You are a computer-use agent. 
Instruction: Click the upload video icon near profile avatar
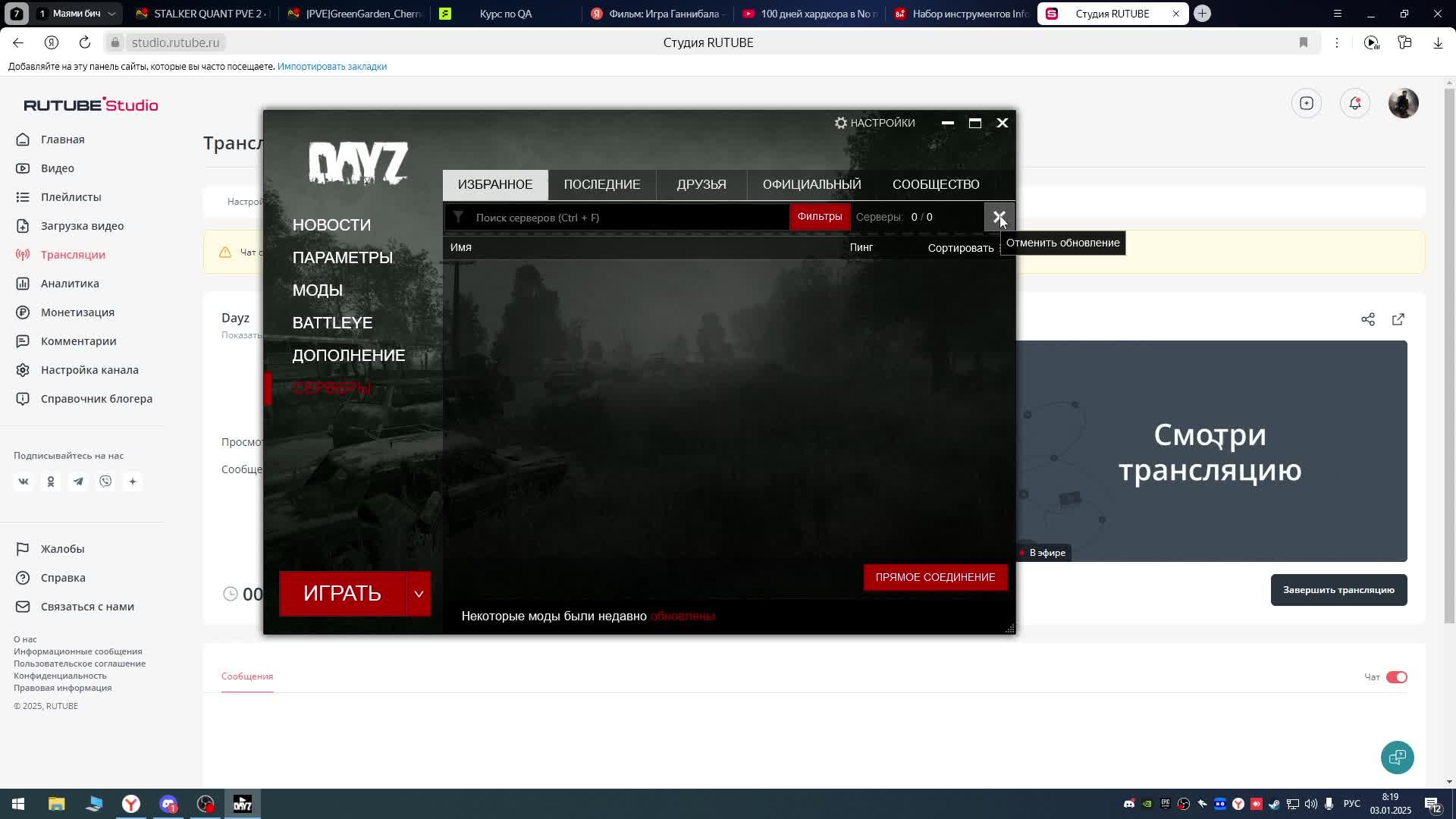[1307, 103]
